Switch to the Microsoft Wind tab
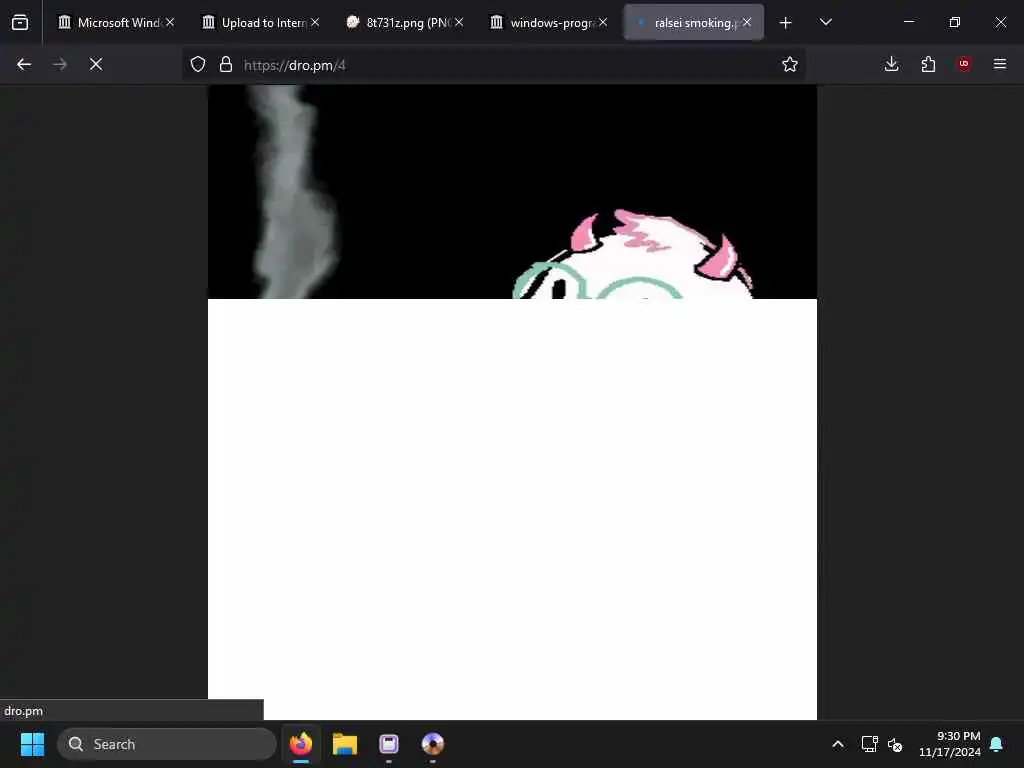The height and width of the screenshot is (768, 1024). pos(117,23)
